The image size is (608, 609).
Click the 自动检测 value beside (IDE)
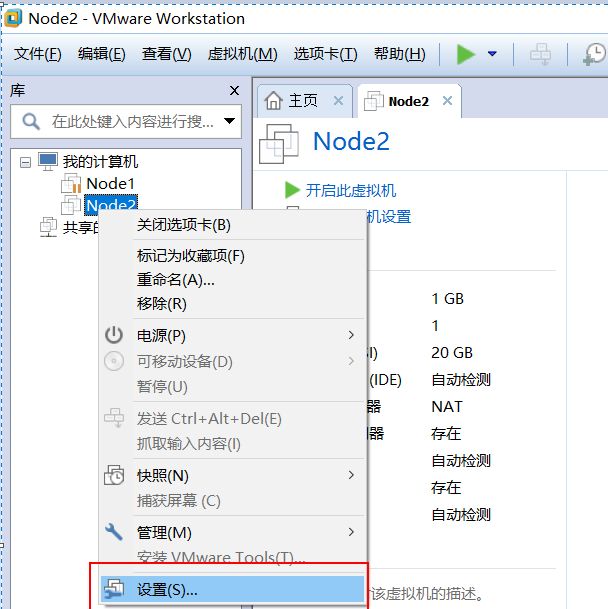tap(461, 379)
